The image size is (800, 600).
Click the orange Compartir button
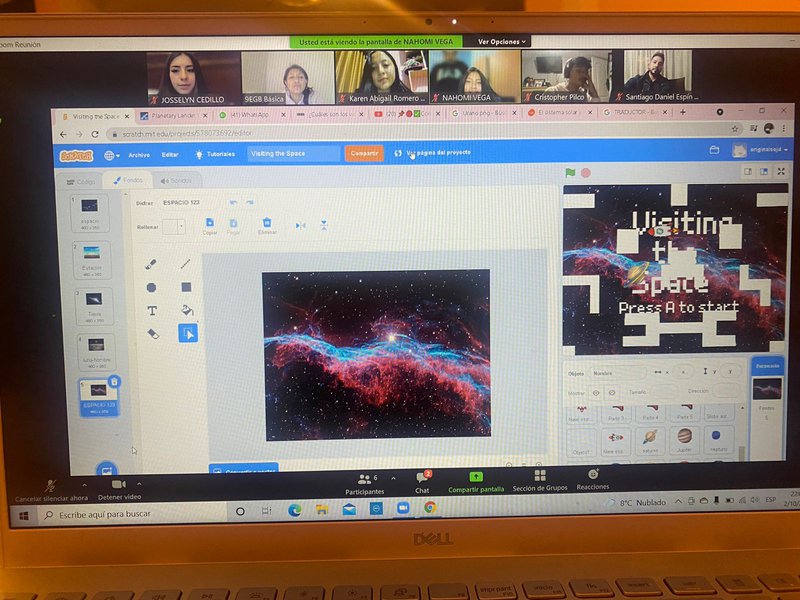364,153
